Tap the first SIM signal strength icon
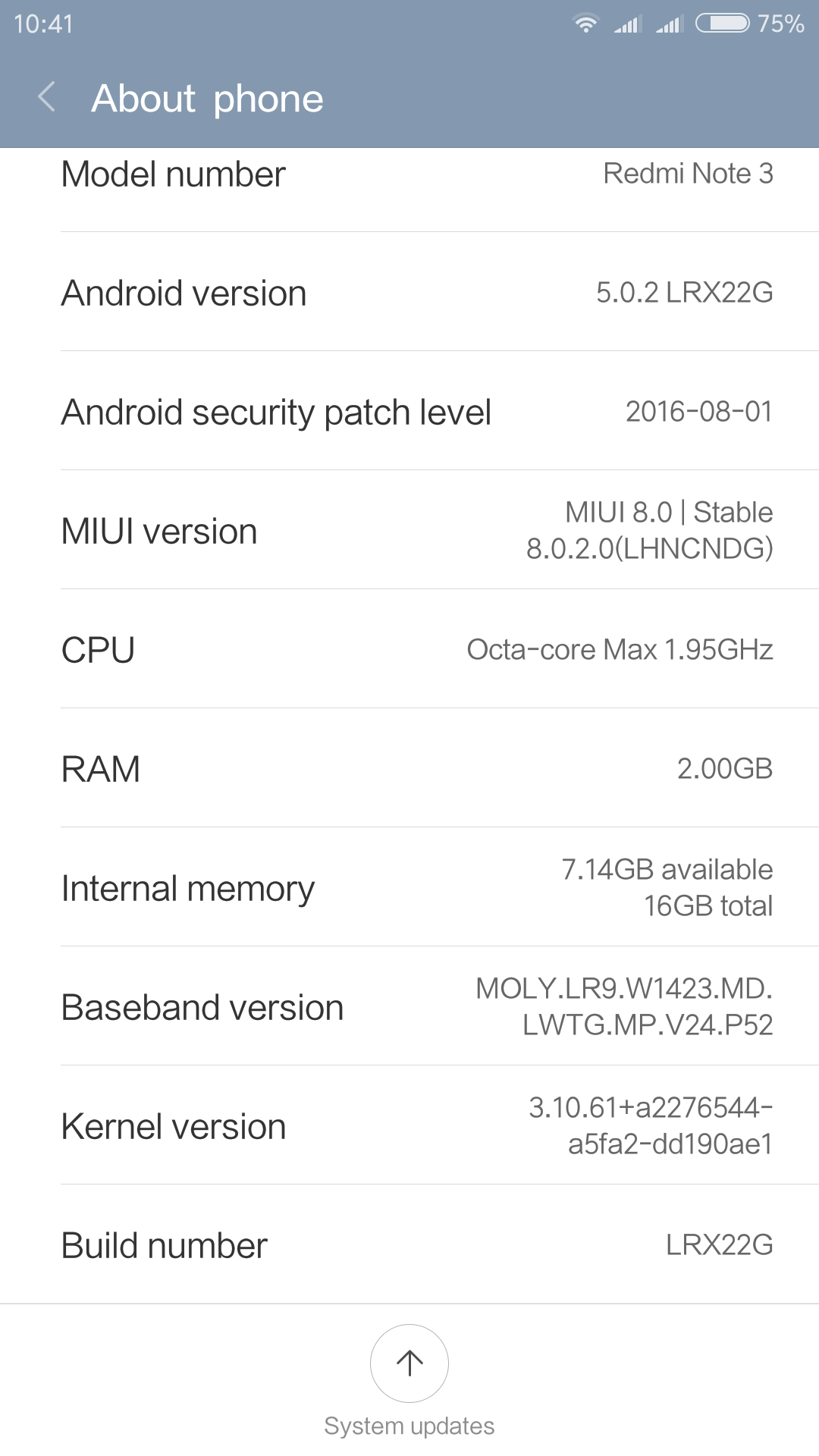The height and width of the screenshot is (1456, 819). coord(628,24)
